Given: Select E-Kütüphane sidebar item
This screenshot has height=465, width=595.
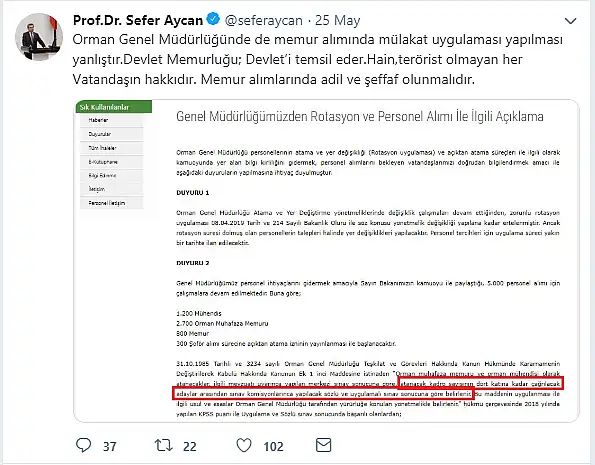Looking at the screenshot, I should tap(112, 162).
